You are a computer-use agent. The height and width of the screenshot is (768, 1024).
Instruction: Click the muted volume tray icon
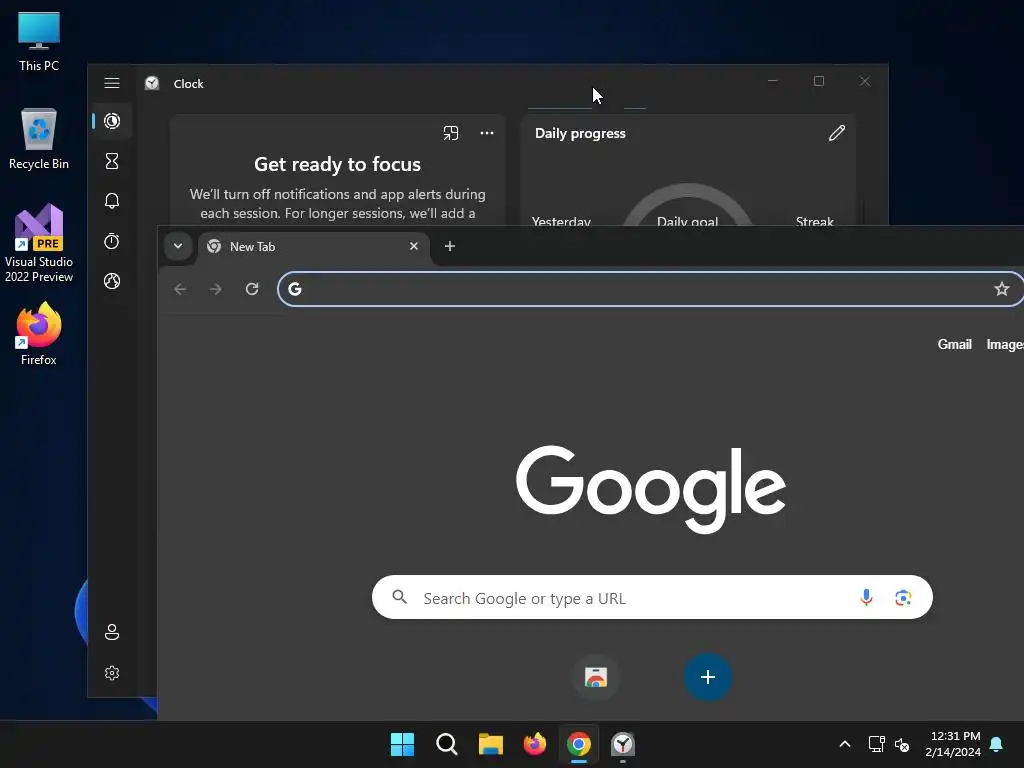(x=902, y=744)
